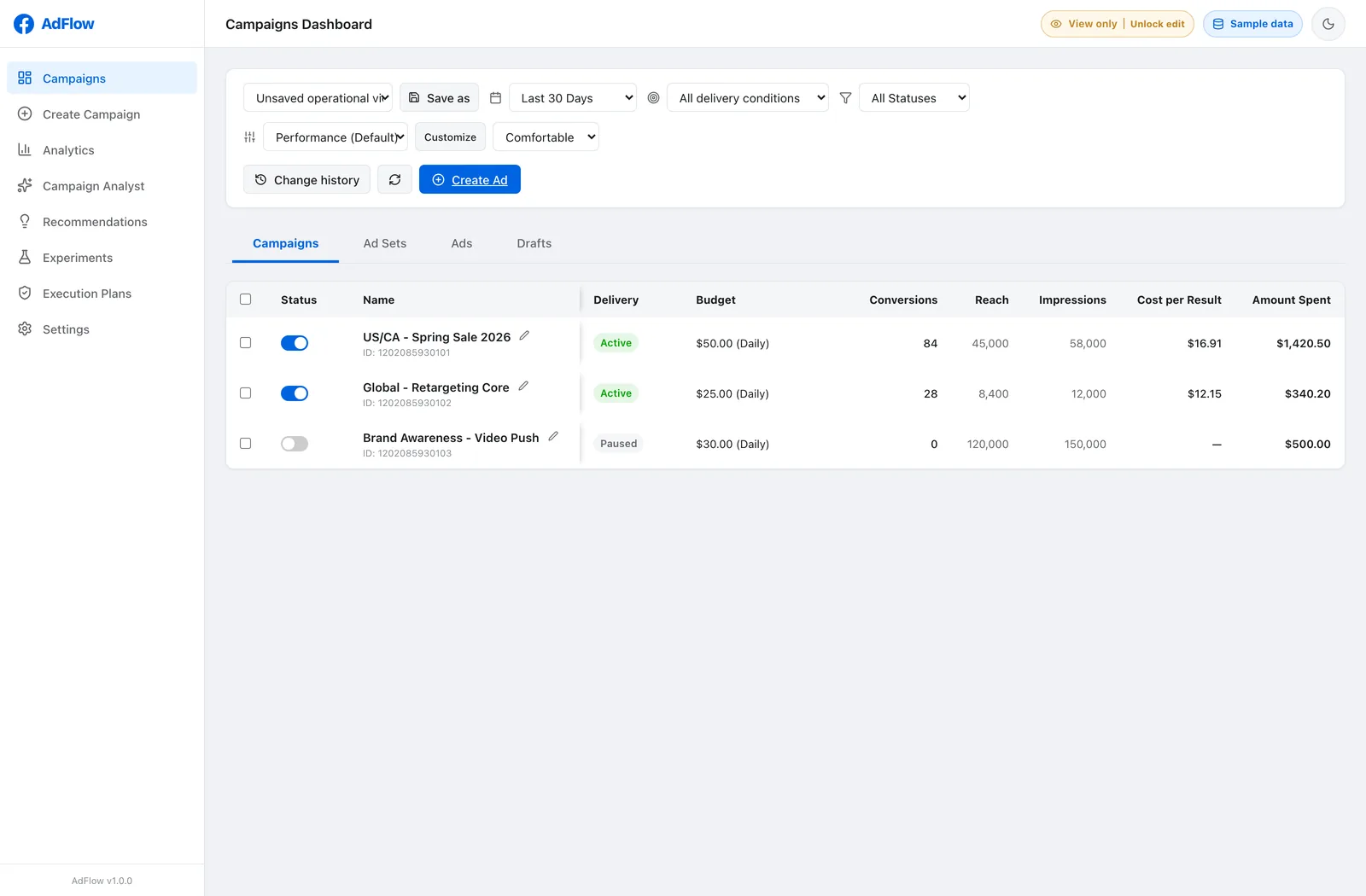
Task: Toggle dark mode moon icon
Action: click(x=1328, y=24)
